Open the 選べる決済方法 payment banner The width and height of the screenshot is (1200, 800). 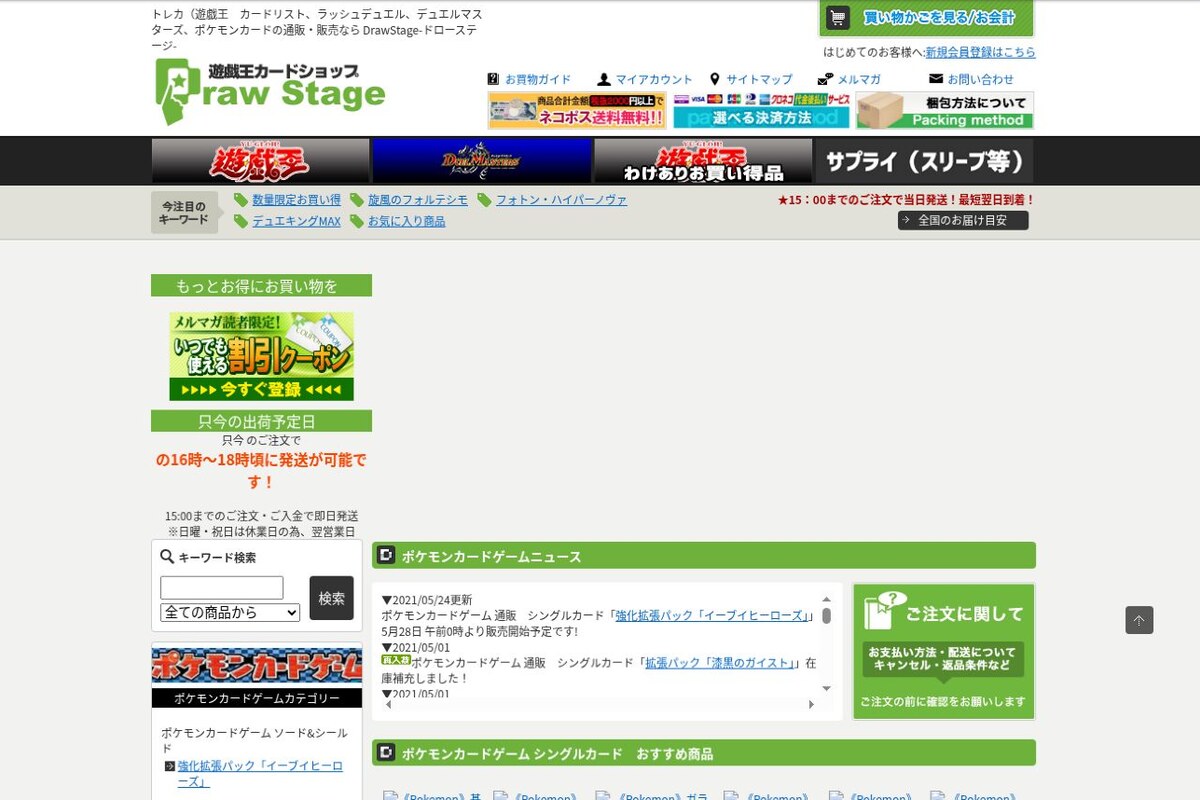tap(762, 110)
